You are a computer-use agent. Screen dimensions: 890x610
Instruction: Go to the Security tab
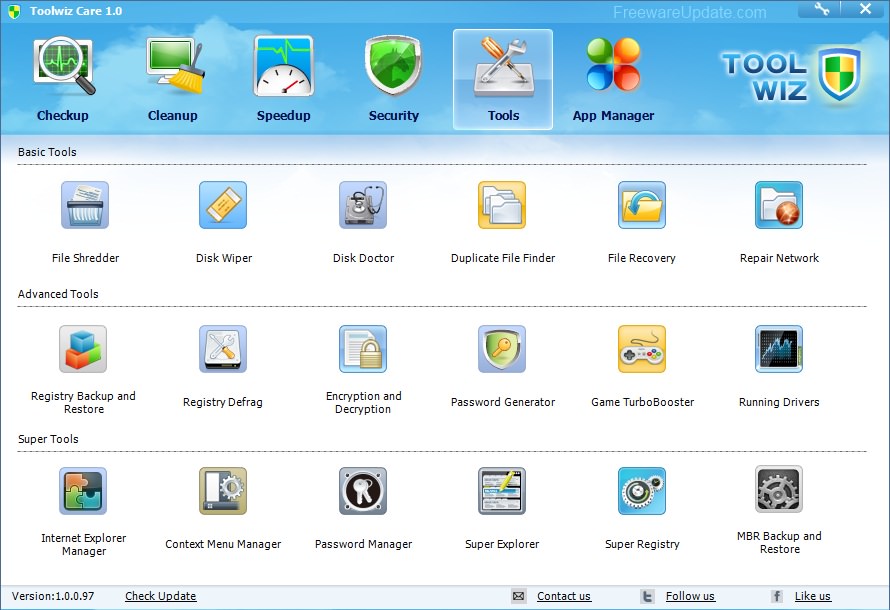[x=393, y=79]
